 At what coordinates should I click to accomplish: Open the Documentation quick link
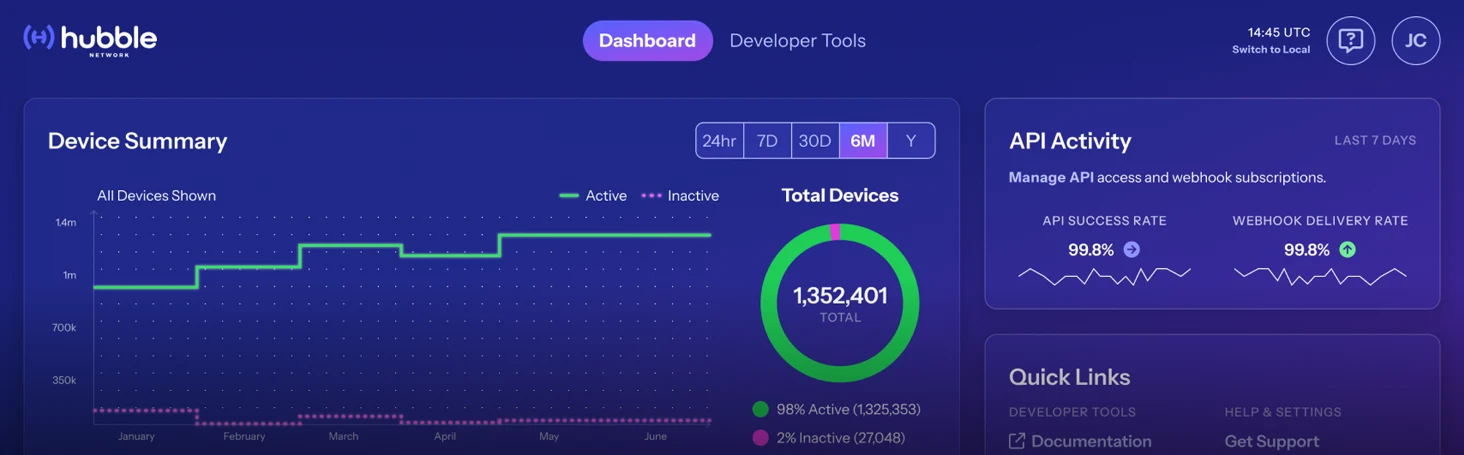coord(1091,441)
